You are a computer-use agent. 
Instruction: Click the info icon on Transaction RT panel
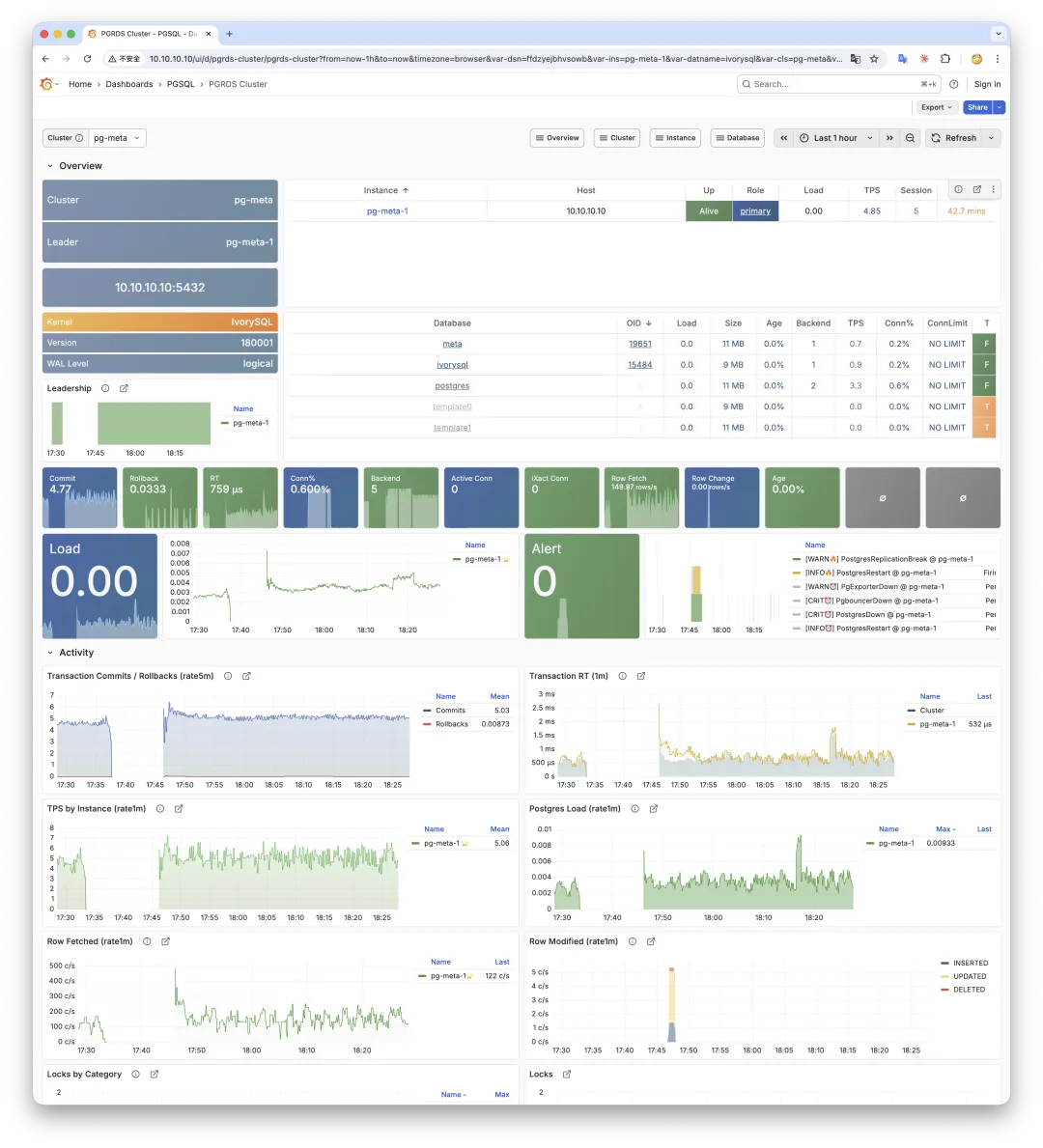coord(623,676)
